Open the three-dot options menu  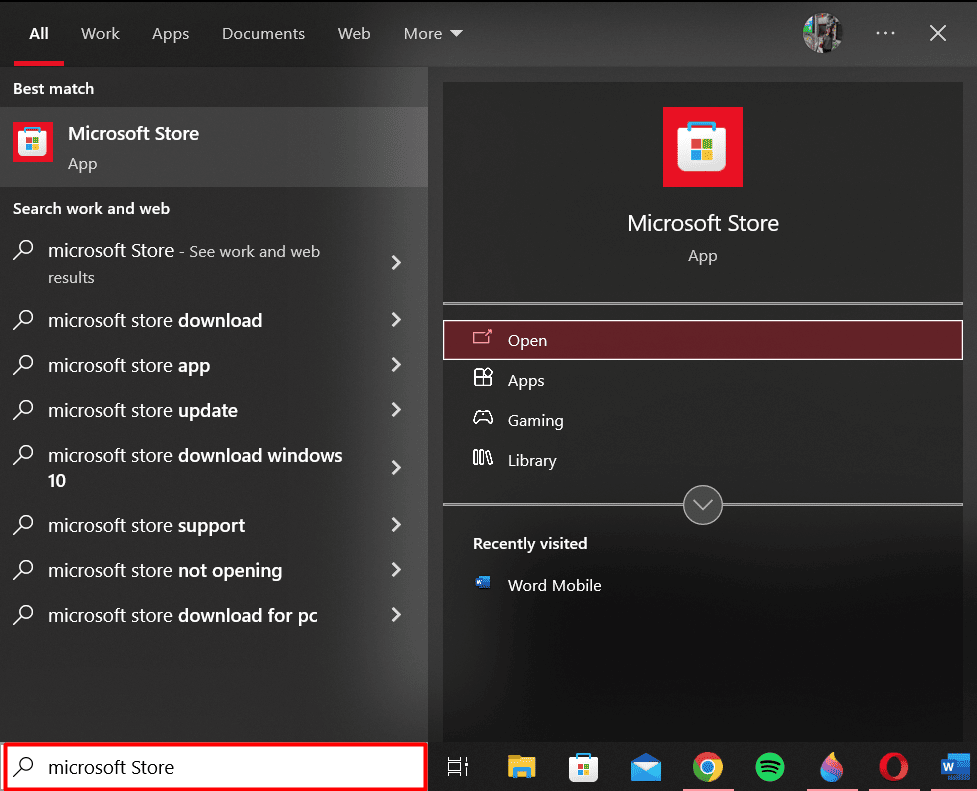tap(885, 33)
